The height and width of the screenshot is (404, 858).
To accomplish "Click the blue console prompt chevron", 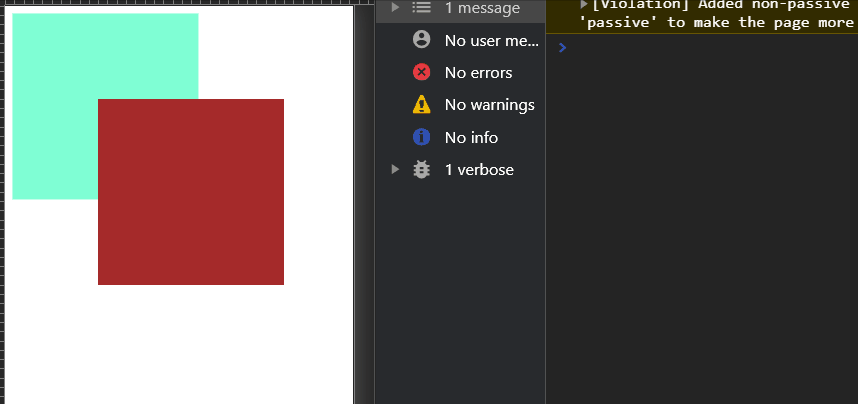I will coord(563,48).
